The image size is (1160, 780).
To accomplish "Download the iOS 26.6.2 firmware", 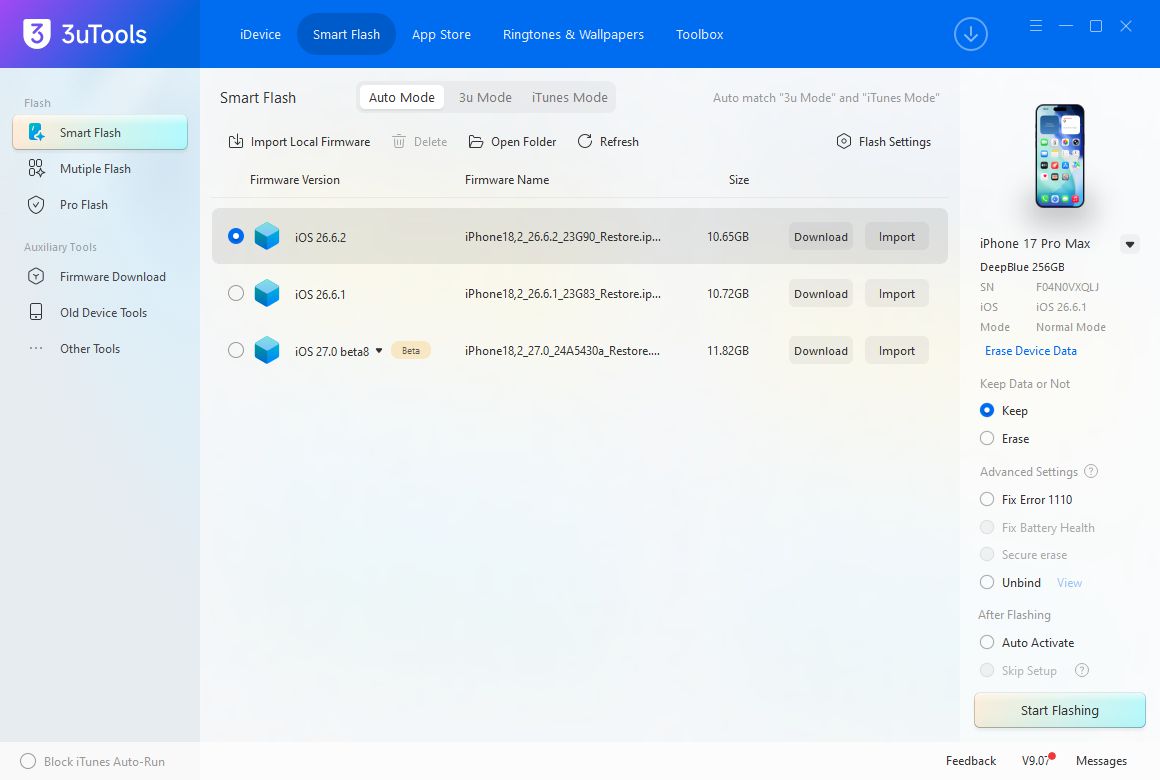I will point(820,237).
